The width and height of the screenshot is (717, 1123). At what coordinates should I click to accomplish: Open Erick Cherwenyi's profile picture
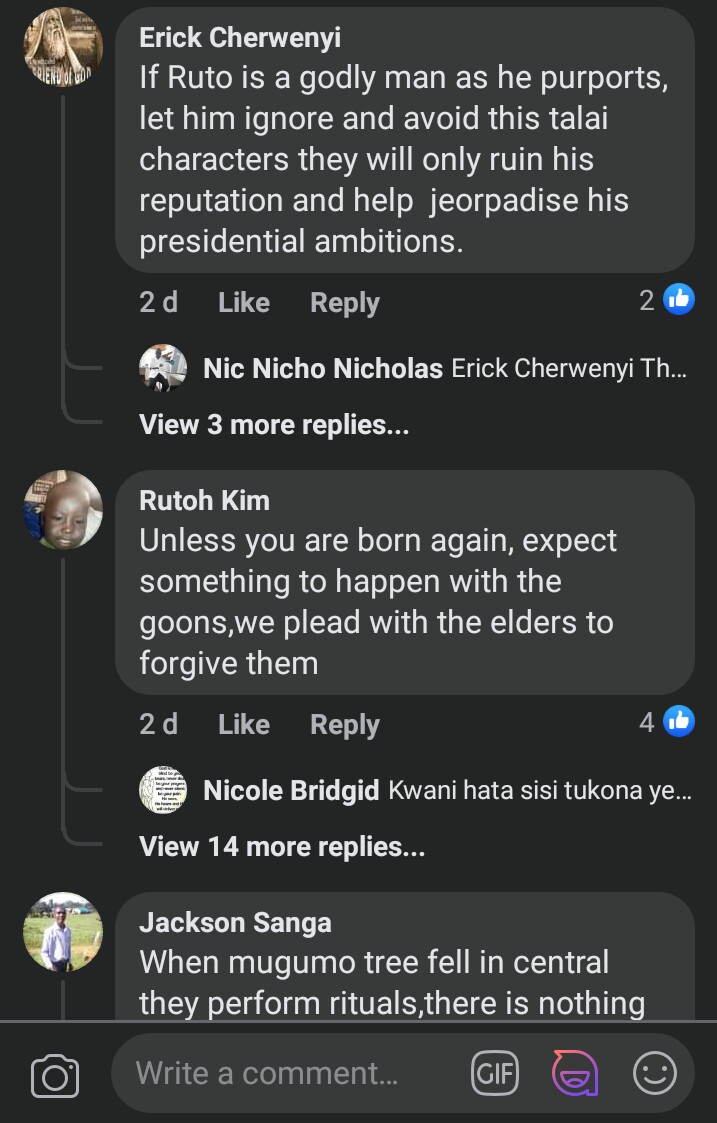63,47
